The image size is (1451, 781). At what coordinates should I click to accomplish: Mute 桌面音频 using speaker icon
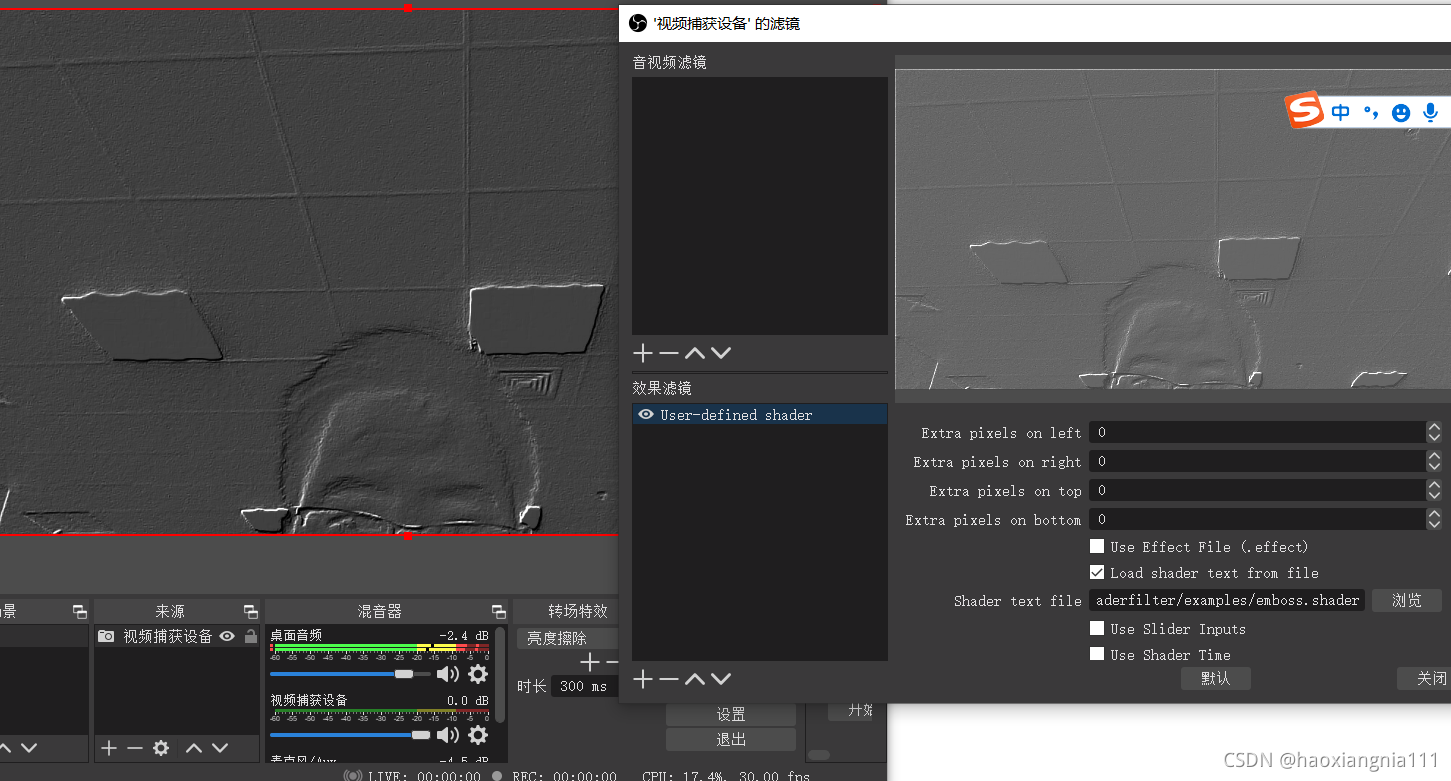[x=447, y=674]
